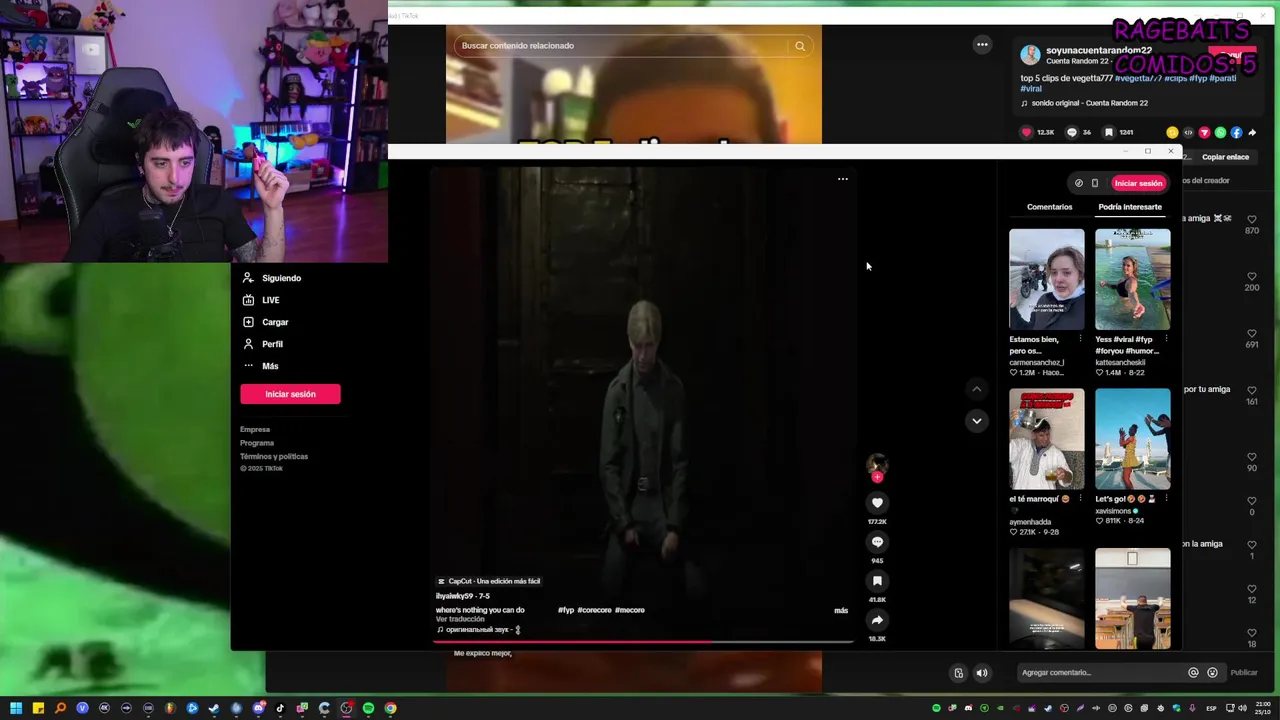This screenshot has height=720, width=1280.
Task: Click the top-right Iniciar sesión button
Action: point(1138,183)
